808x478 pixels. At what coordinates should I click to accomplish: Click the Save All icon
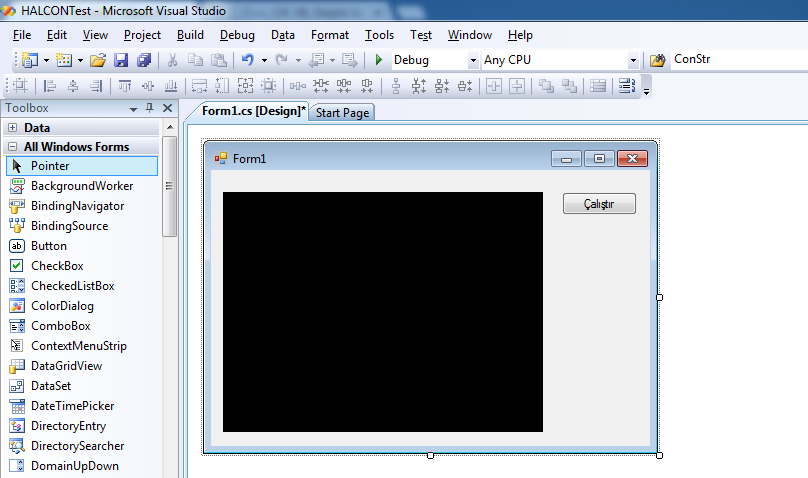click(x=144, y=60)
